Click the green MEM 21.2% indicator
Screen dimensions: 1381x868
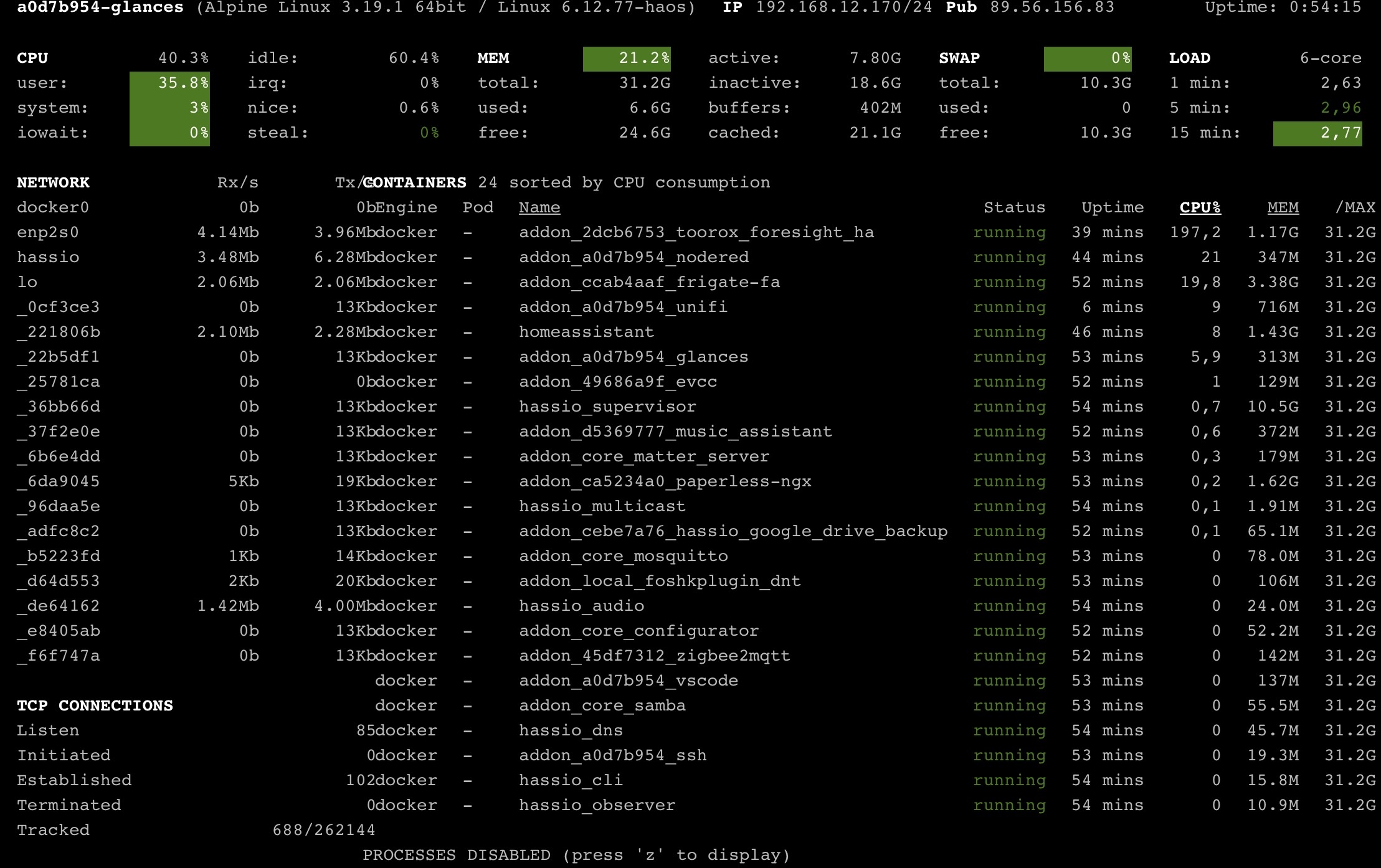(x=627, y=59)
